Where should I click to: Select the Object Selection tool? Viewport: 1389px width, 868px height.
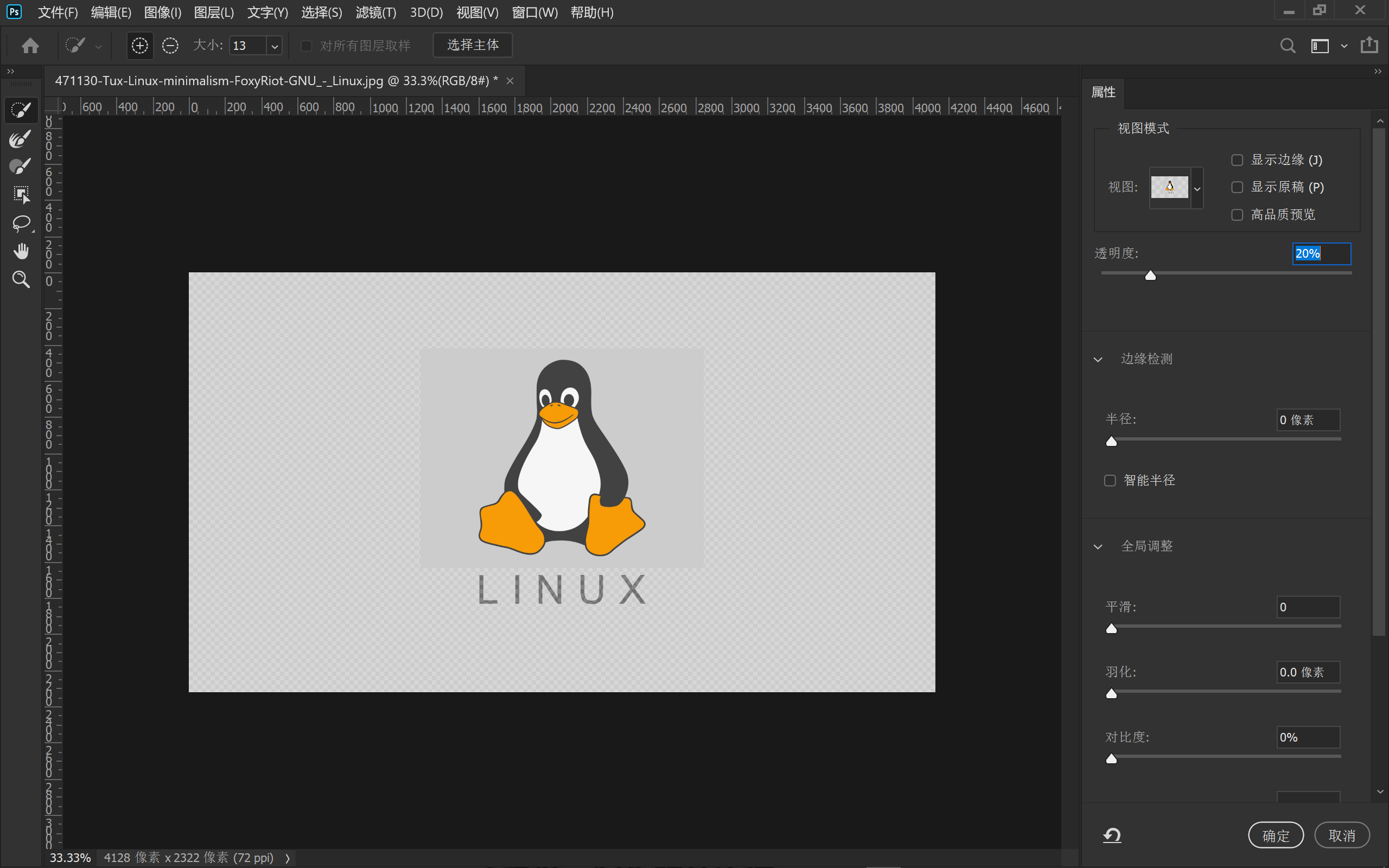click(x=21, y=195)
